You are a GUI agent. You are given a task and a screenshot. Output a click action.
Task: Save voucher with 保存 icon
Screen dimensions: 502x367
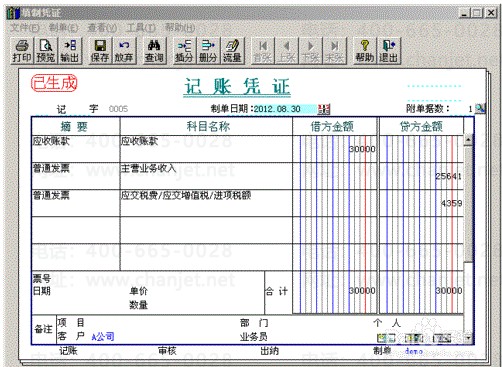(x=100, y=51)
